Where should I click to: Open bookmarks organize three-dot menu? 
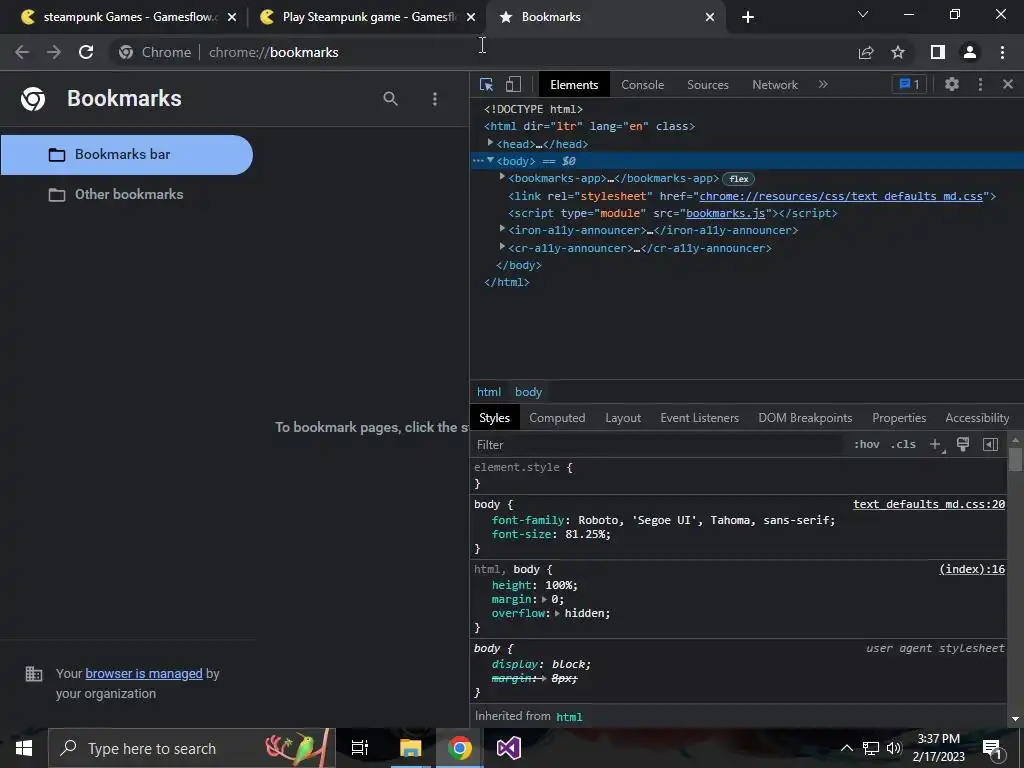coord(435,99)
